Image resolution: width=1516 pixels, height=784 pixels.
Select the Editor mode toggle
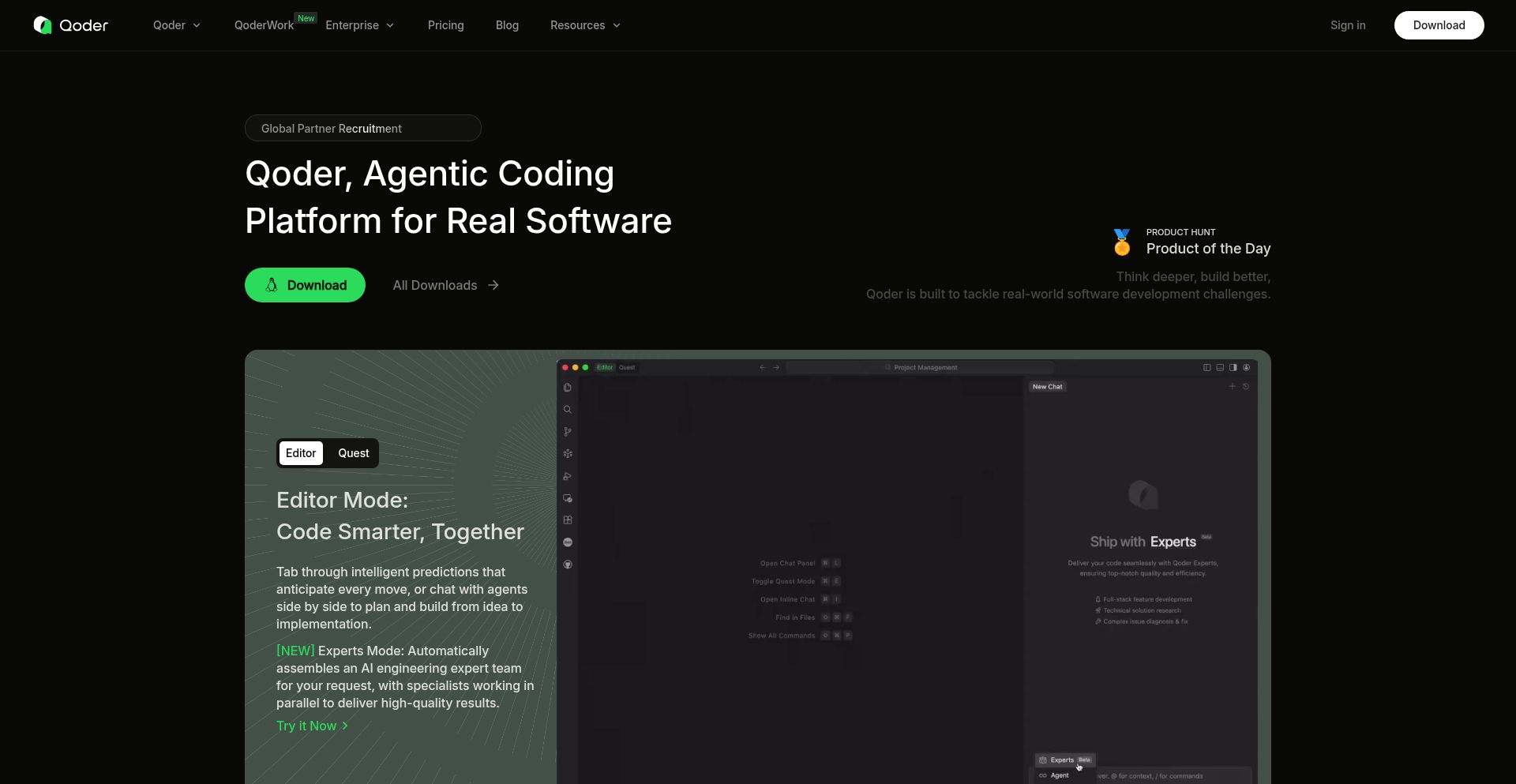click(x=301, y=453)
